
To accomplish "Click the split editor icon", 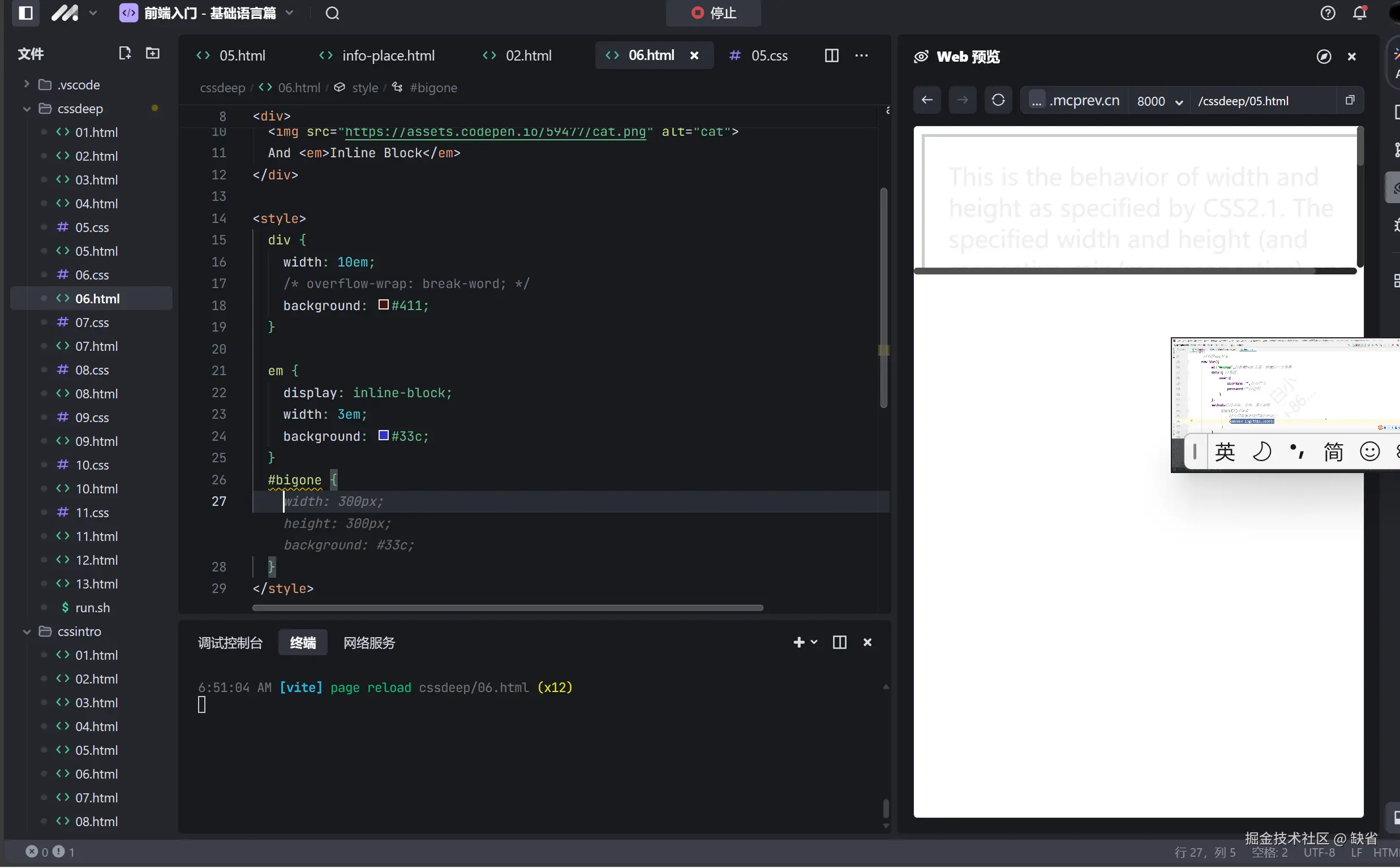I will pyautogui.click(x=831, y=55).
